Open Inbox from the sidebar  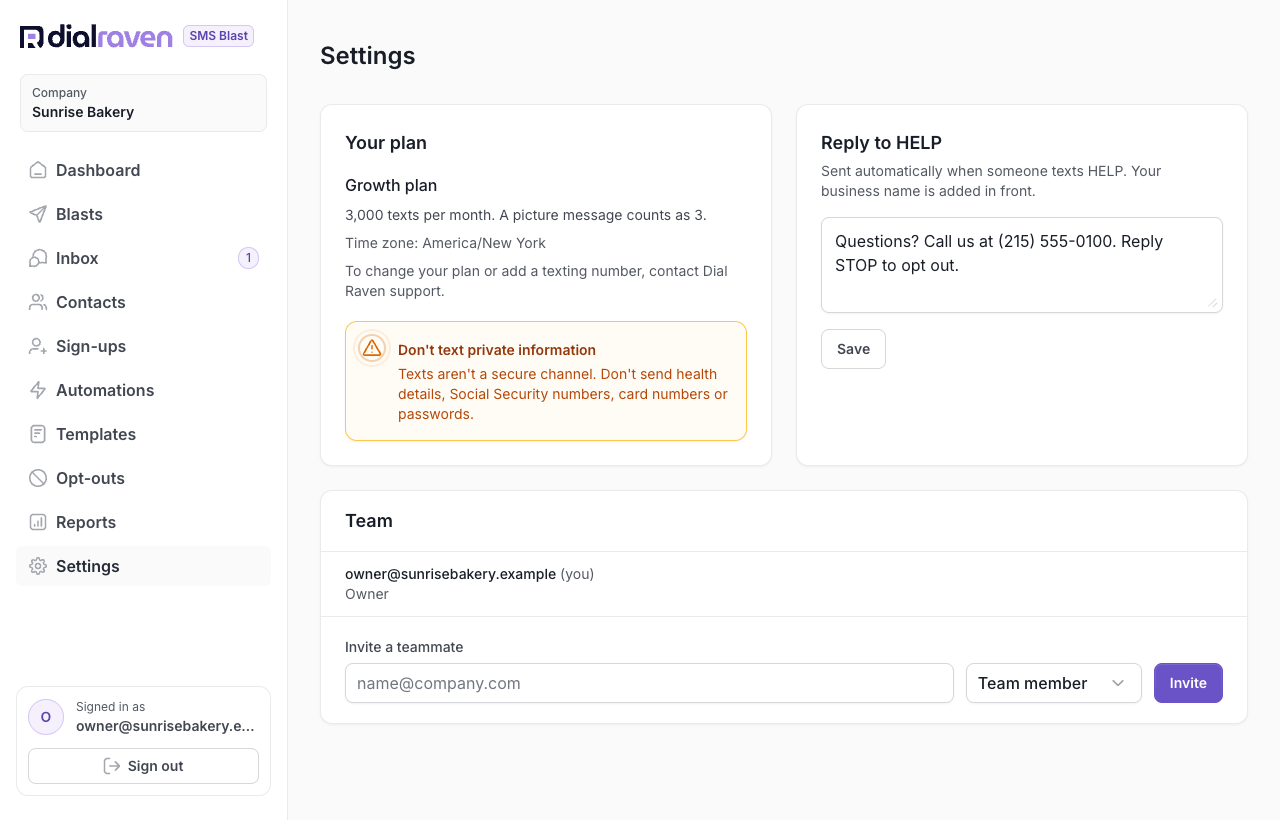[x=143, y=258]
